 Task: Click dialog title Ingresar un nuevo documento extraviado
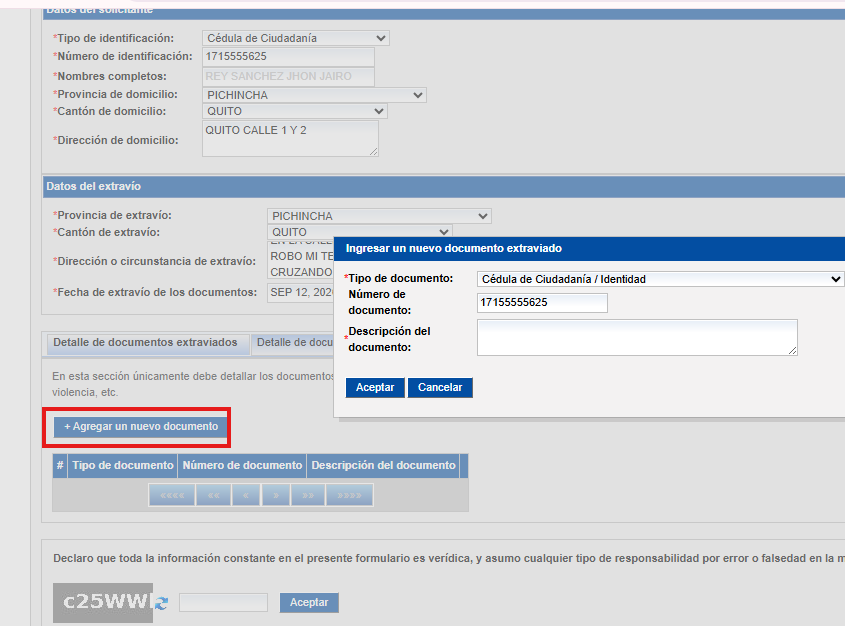click(x=454, y=248)
